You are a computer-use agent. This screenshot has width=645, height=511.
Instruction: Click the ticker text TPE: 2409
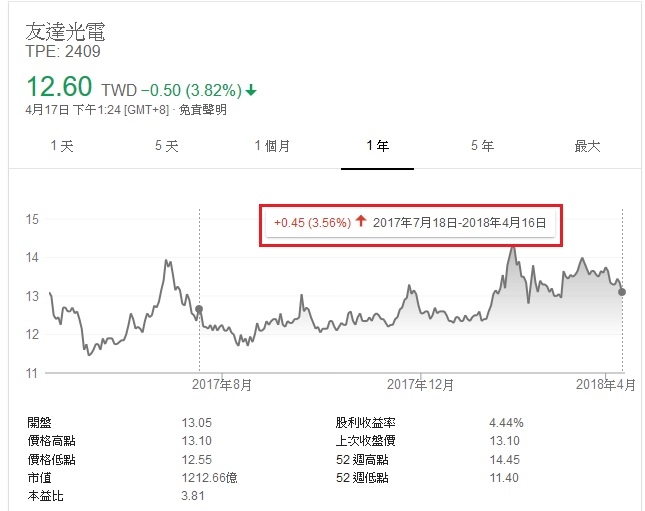point(63,51)
